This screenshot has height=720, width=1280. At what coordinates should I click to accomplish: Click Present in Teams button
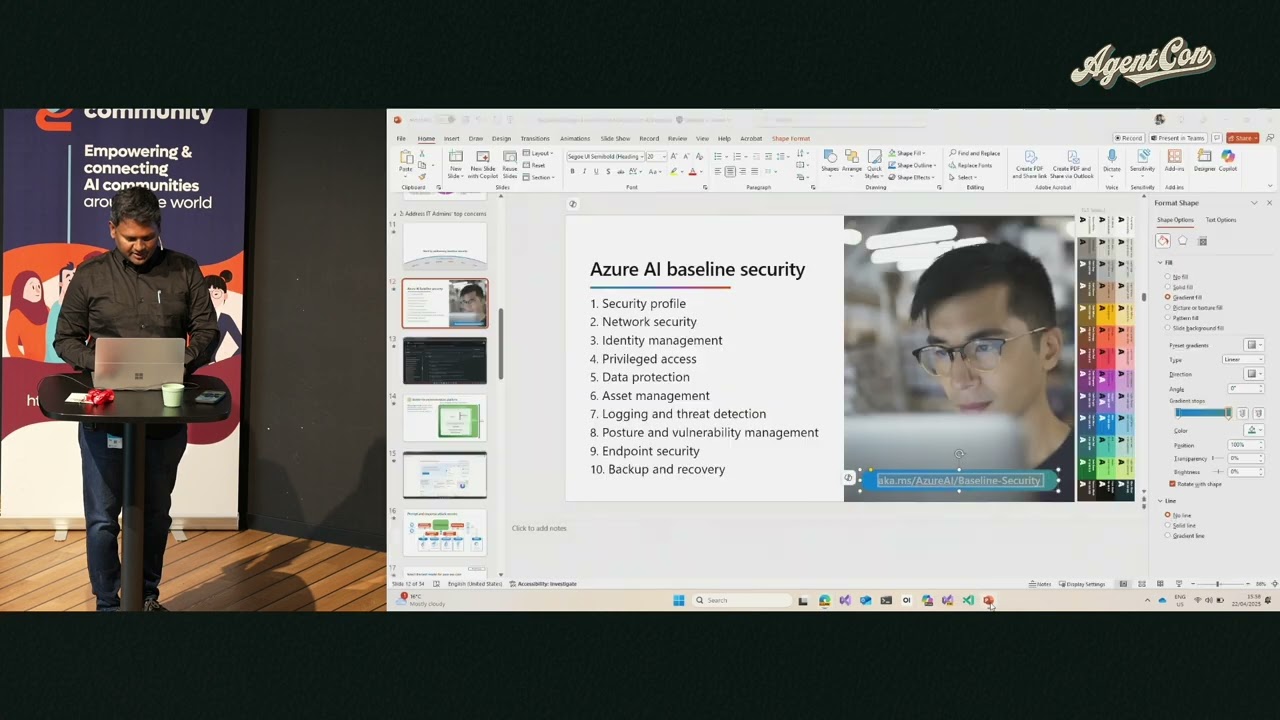1180,138
